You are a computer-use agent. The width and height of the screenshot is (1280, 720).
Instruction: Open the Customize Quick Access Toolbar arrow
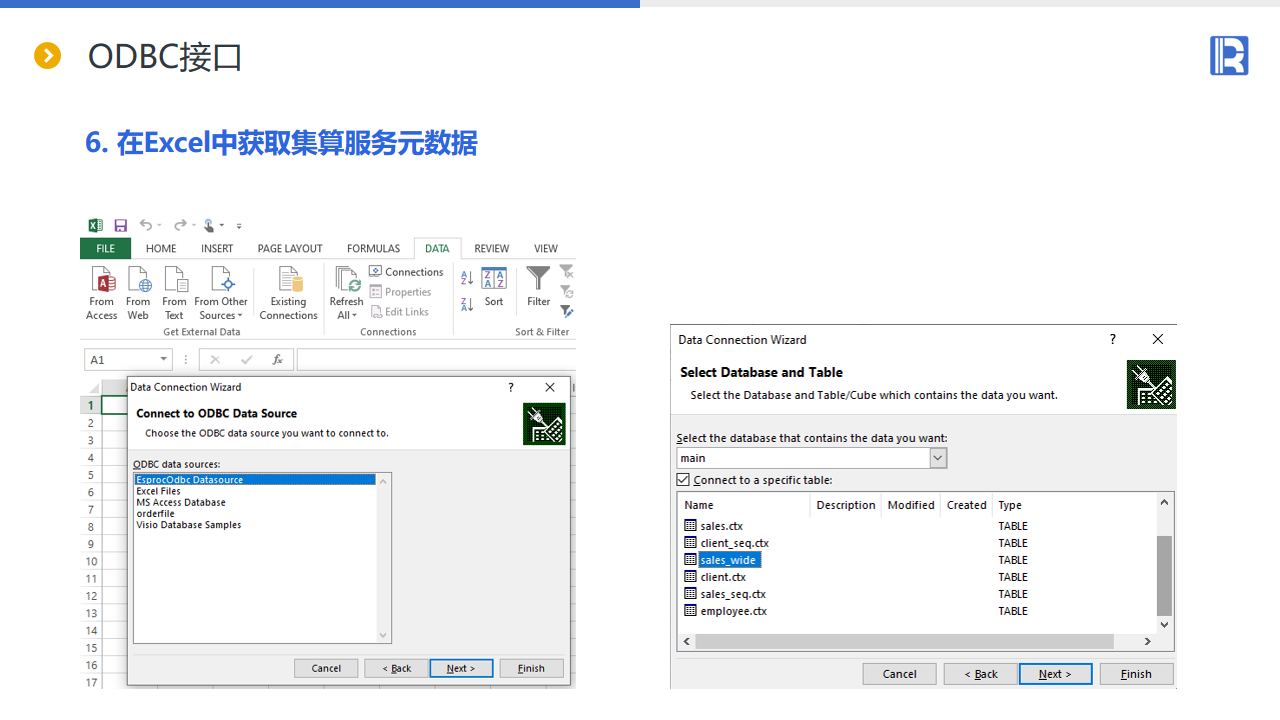[x=239, y=226]
